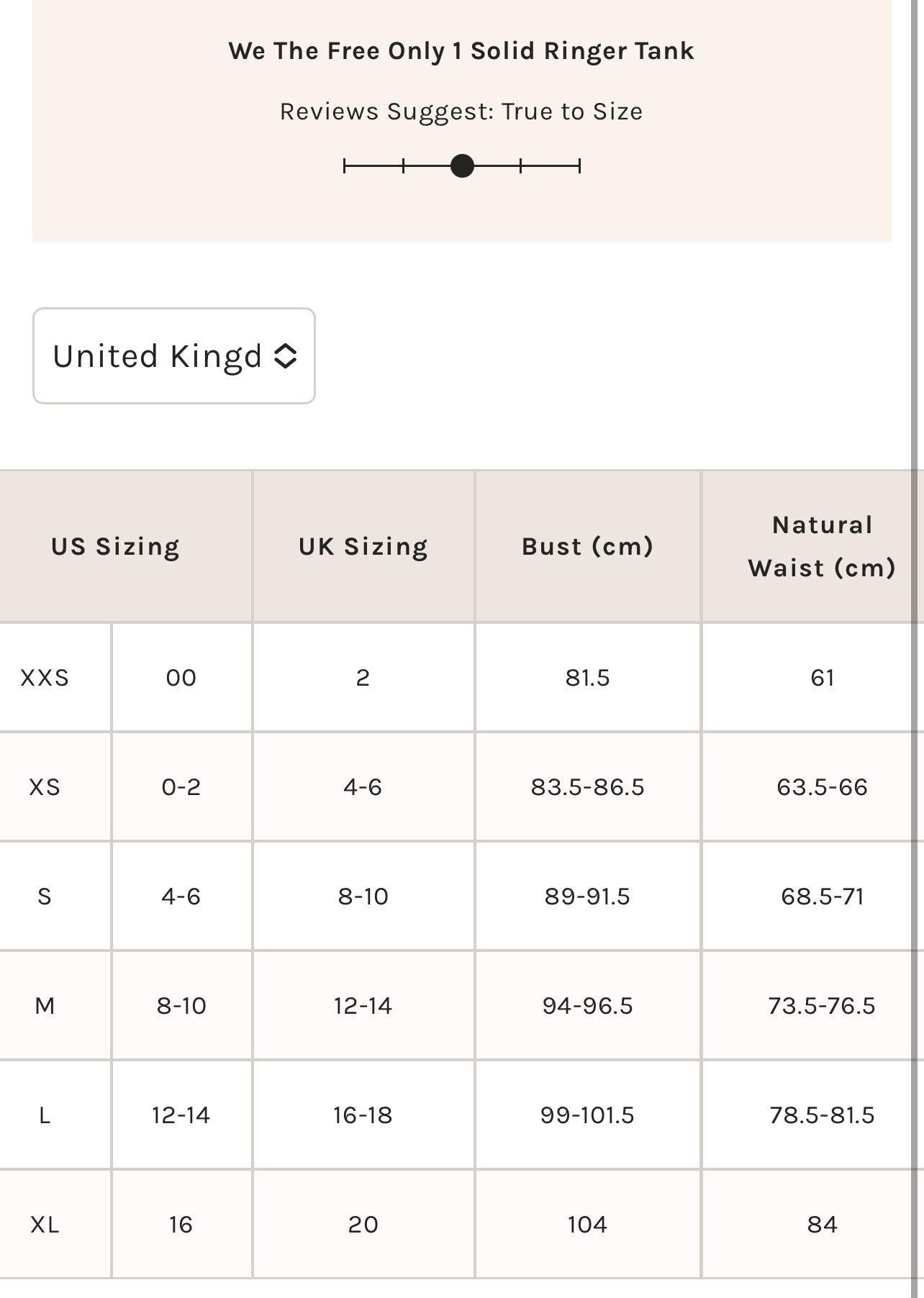Click the bust measurement 89-91.5 cell
The image size is (924, 1298).
pyautogui.click(x=587, y=897)
